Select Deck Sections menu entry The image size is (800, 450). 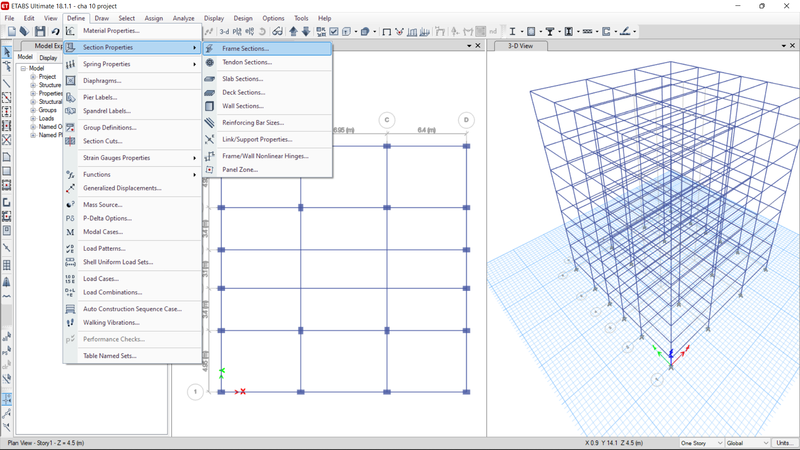267,92
